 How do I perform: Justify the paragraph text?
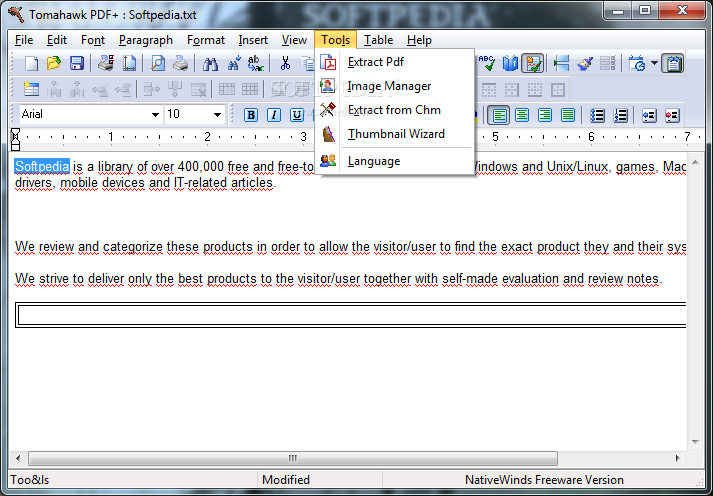pyautogui.click(x=567, y=115)
